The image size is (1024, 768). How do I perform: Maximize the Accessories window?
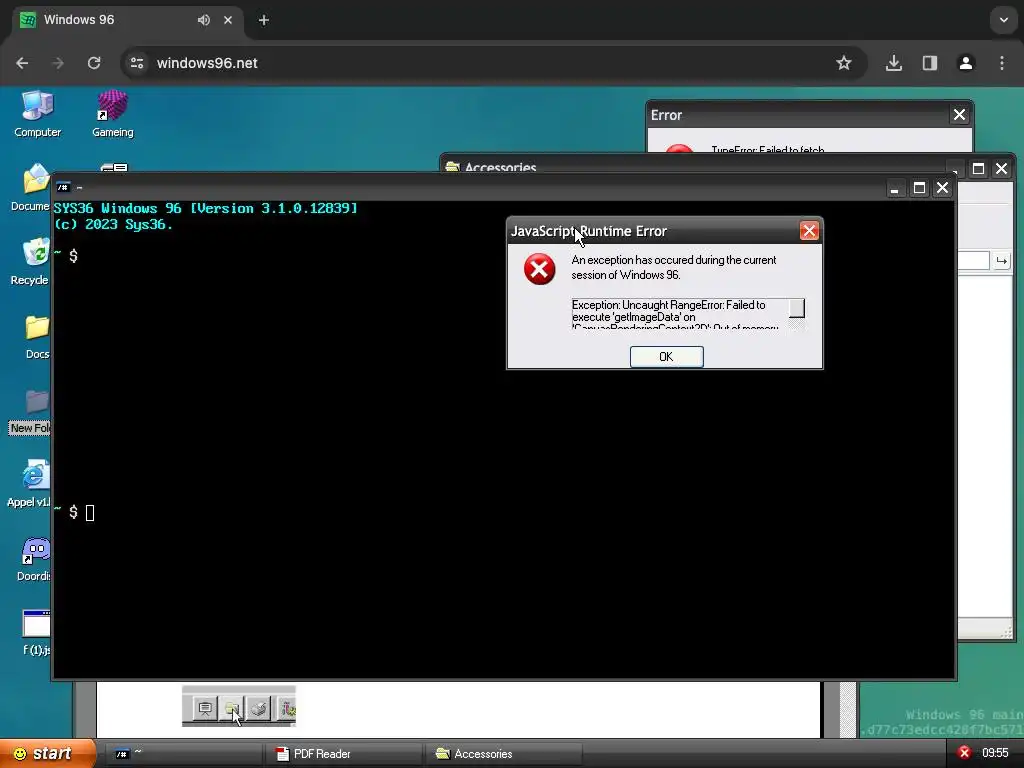tap(978, 168)
